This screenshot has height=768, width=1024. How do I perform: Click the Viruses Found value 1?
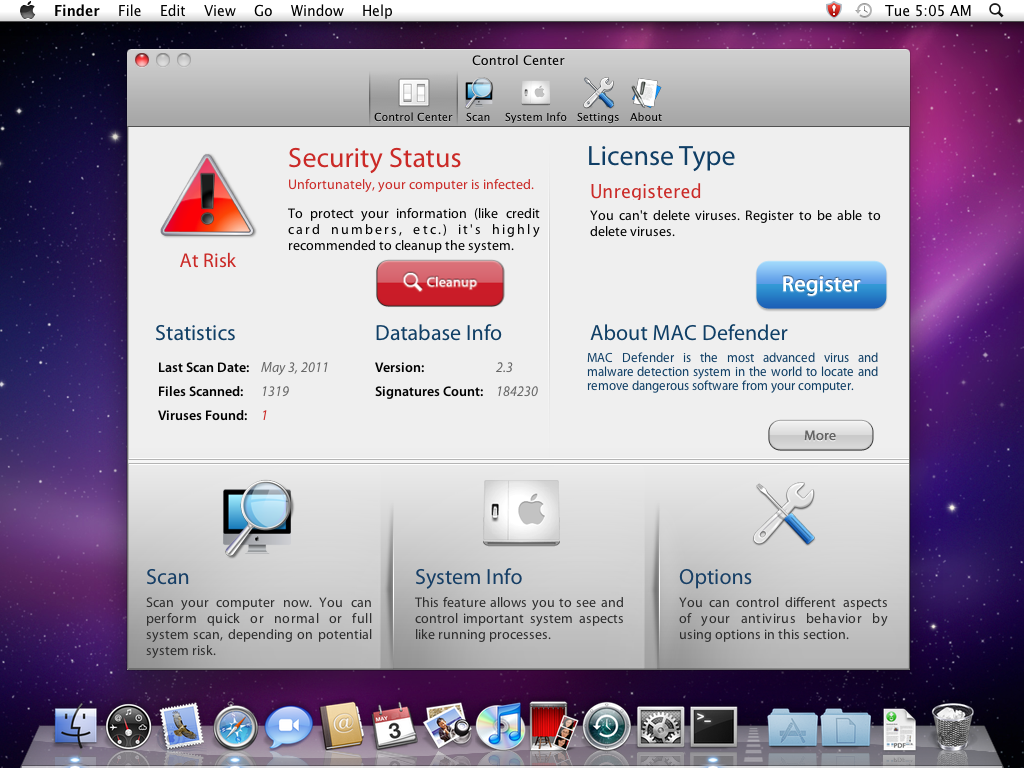click(264, 415)
